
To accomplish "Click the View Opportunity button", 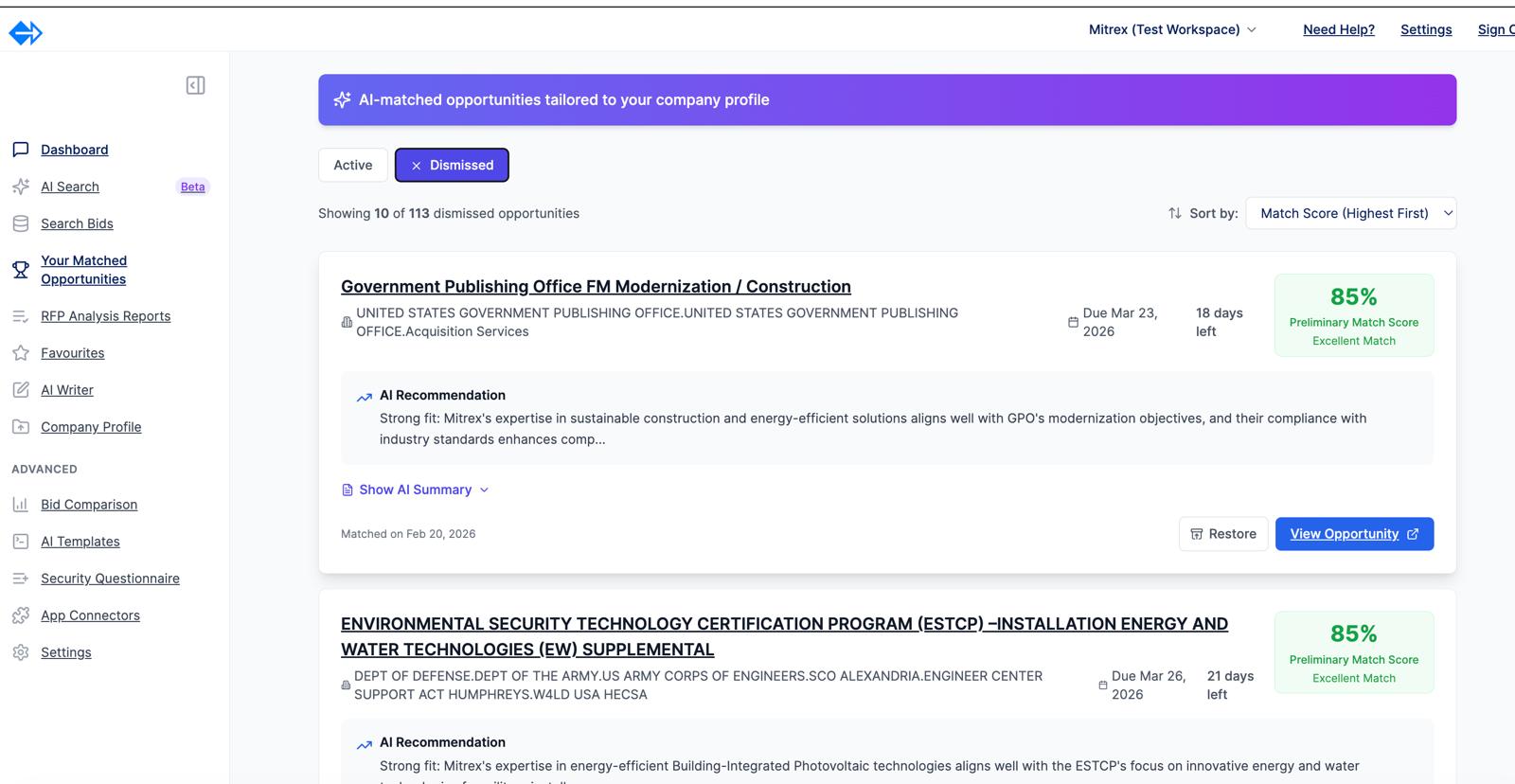I will click(1354, 534).
